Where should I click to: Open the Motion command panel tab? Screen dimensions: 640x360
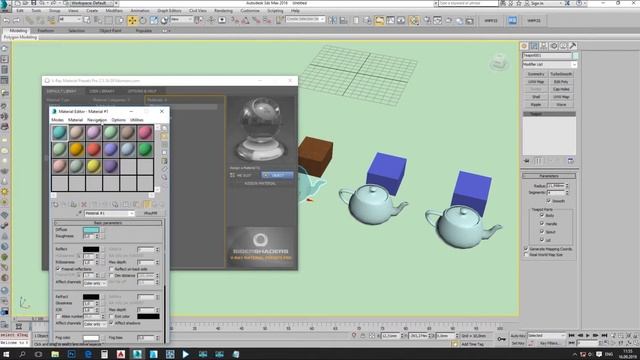click(553, 46)
